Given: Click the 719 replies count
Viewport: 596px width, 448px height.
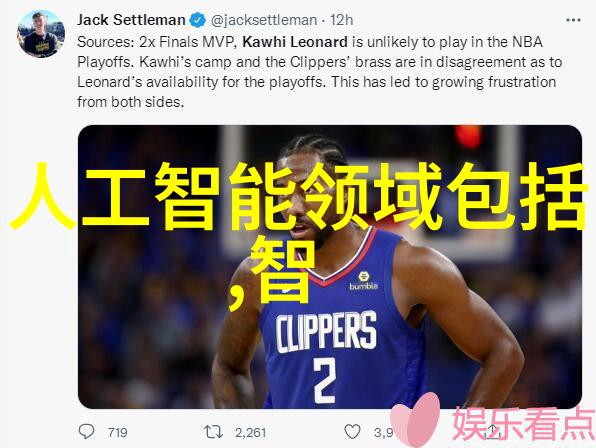Looking at the screenshot, I should coord(117,432).
